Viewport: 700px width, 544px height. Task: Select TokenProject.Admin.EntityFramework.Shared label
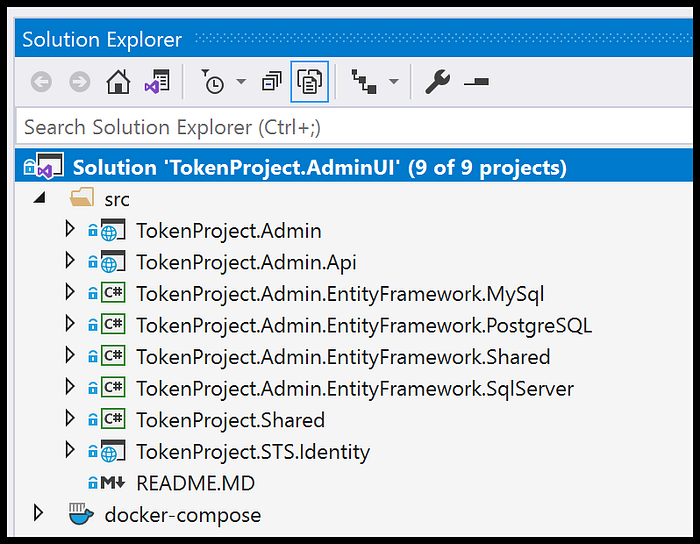(x=343, y=357)
